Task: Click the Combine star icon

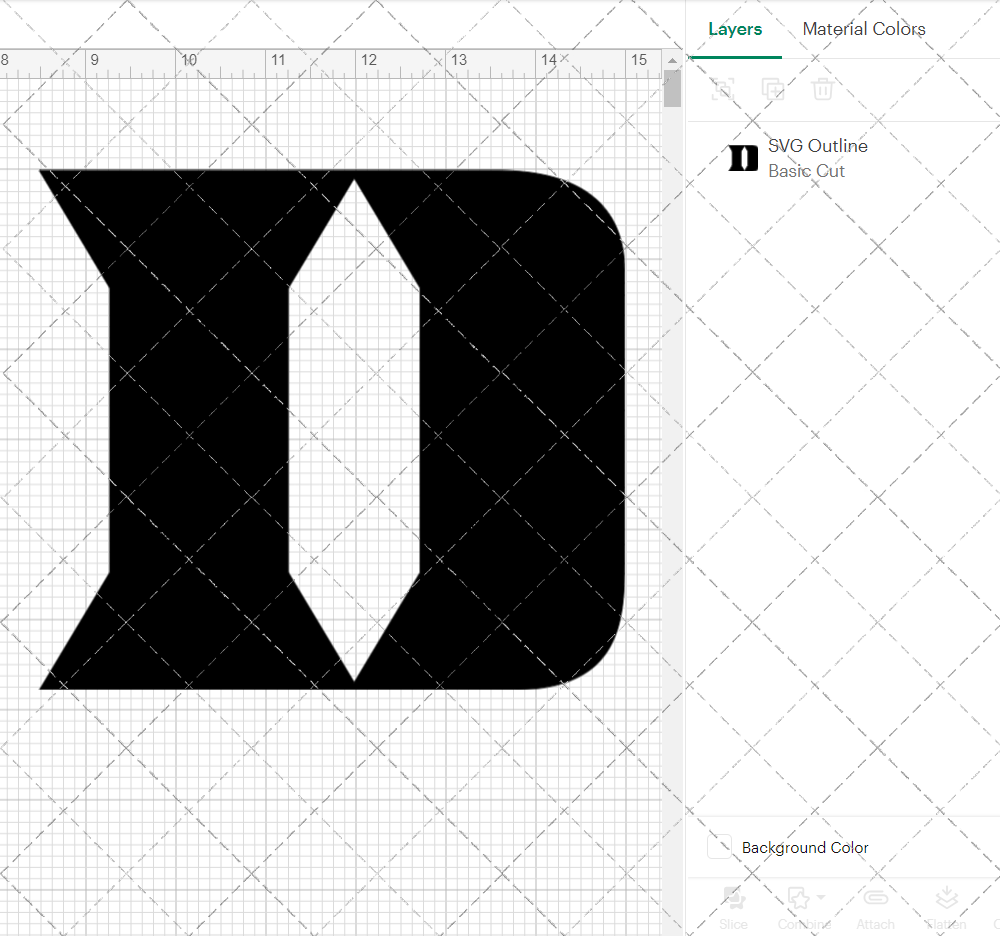Action: click(798, 898)
